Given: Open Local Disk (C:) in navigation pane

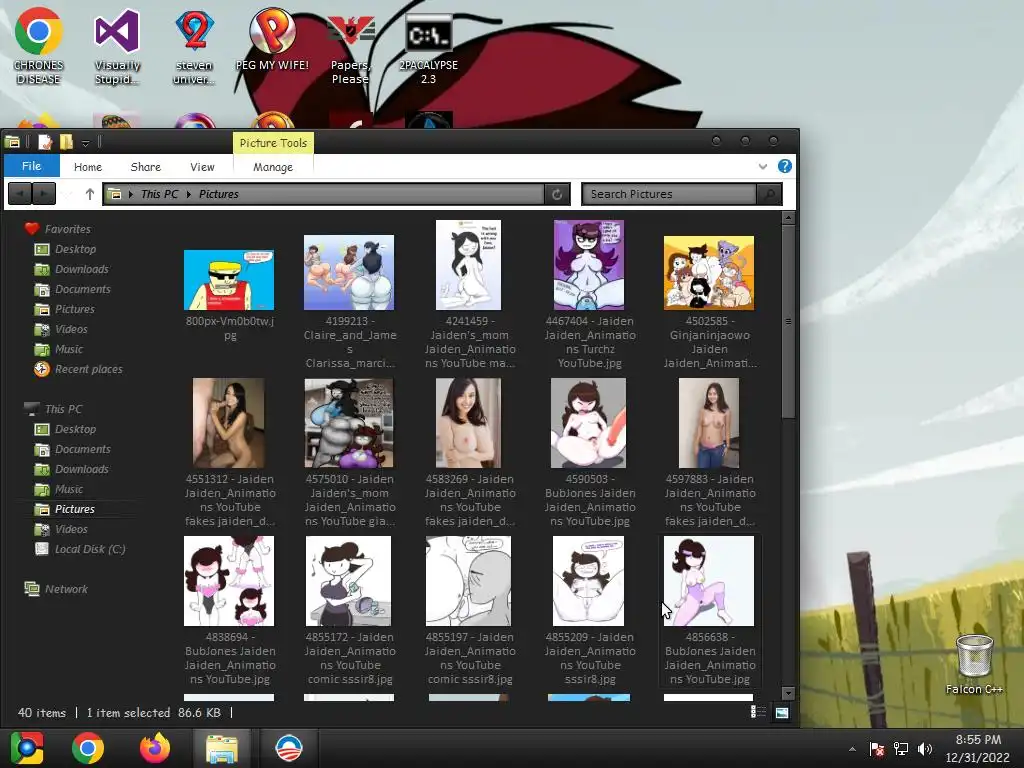Looking at the screenshot, I should tap(89, 549).
